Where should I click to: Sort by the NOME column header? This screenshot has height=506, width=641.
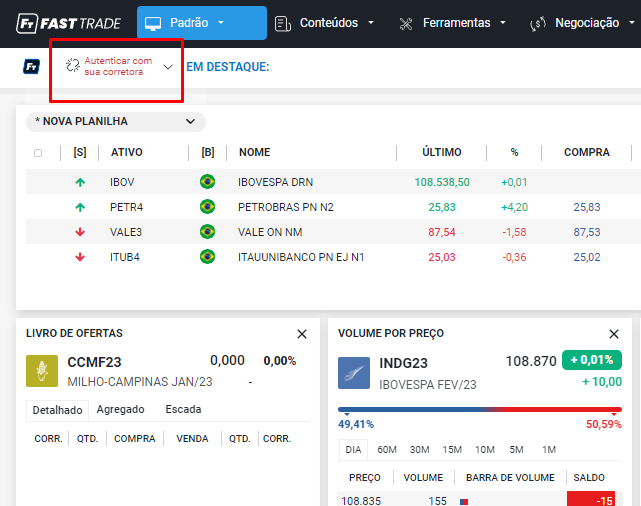coord(254,152)
